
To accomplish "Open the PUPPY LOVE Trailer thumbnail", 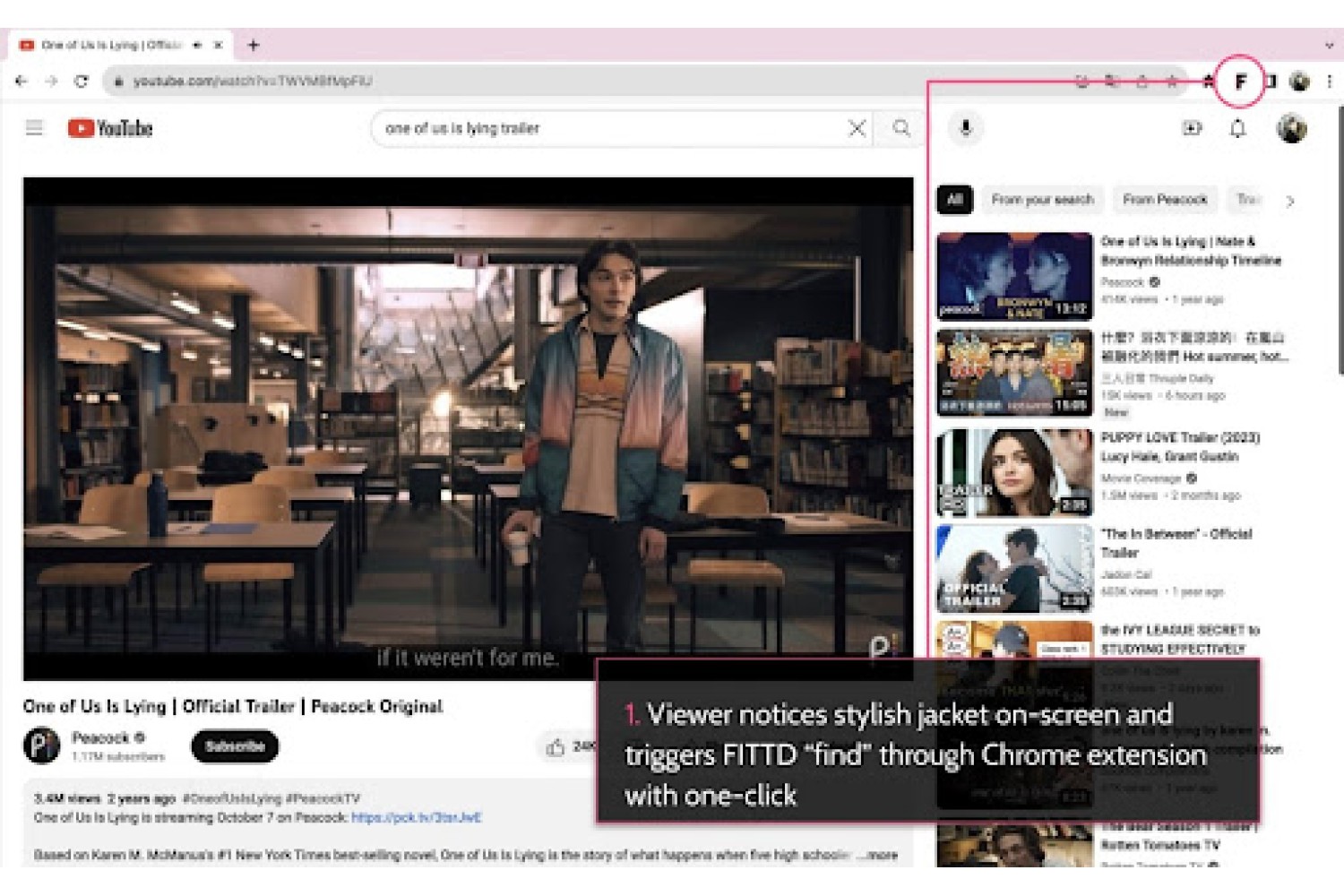I will [x=1014, y=472].
